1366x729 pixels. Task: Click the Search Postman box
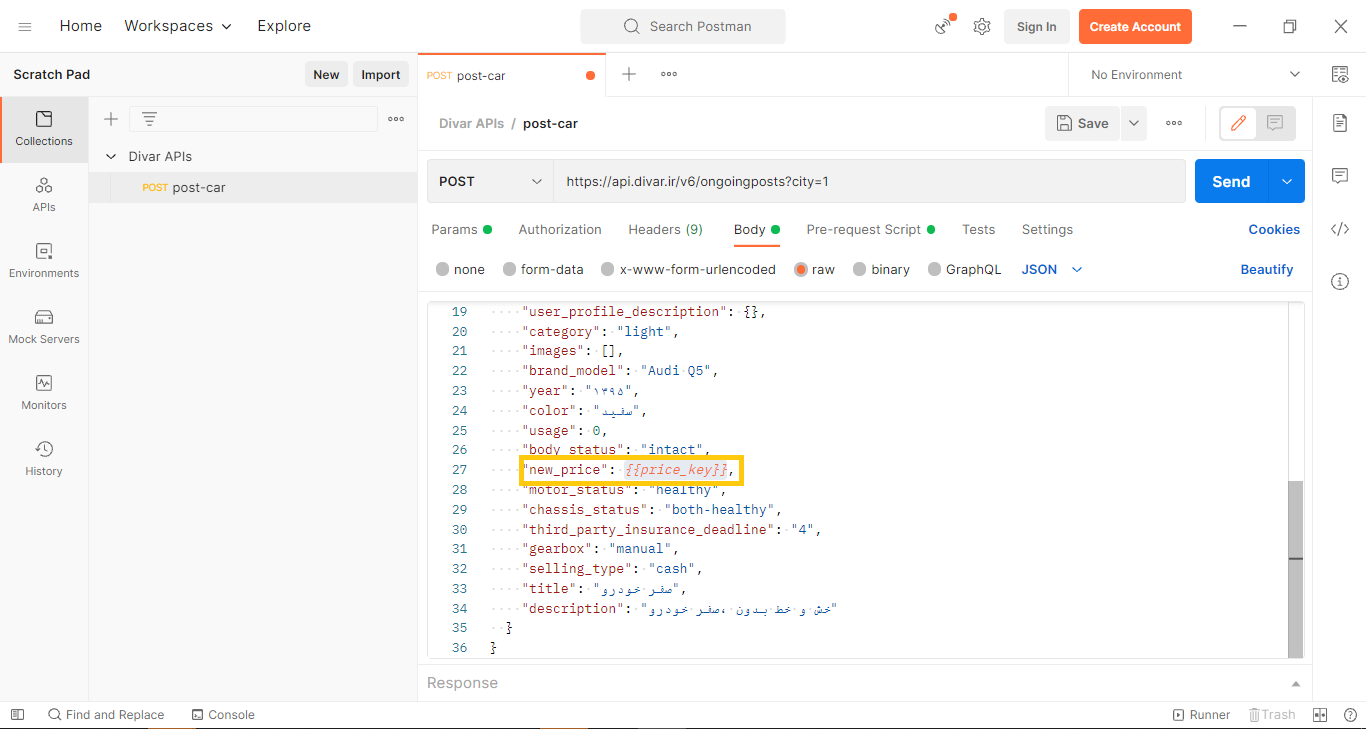tap(683, 26)
